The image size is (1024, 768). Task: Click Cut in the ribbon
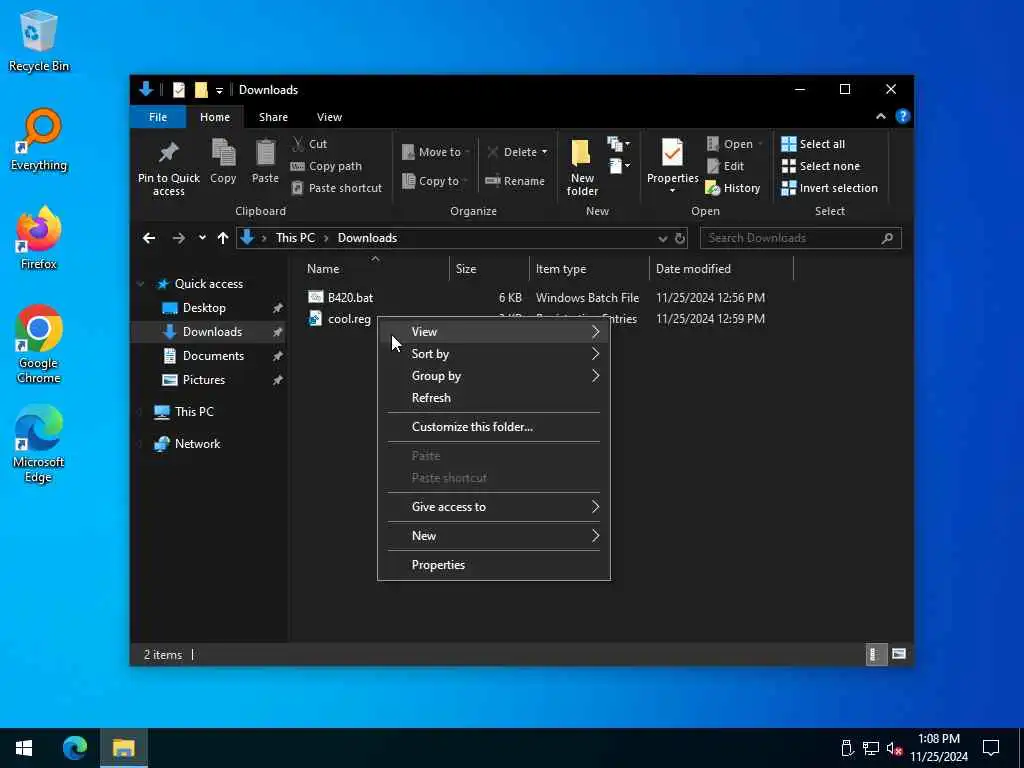coord(310,144)
